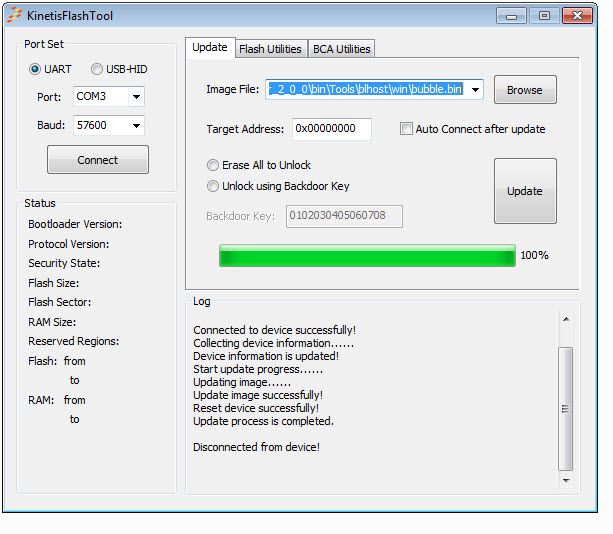
Task: Click the green progress bar
Action: 367,256
